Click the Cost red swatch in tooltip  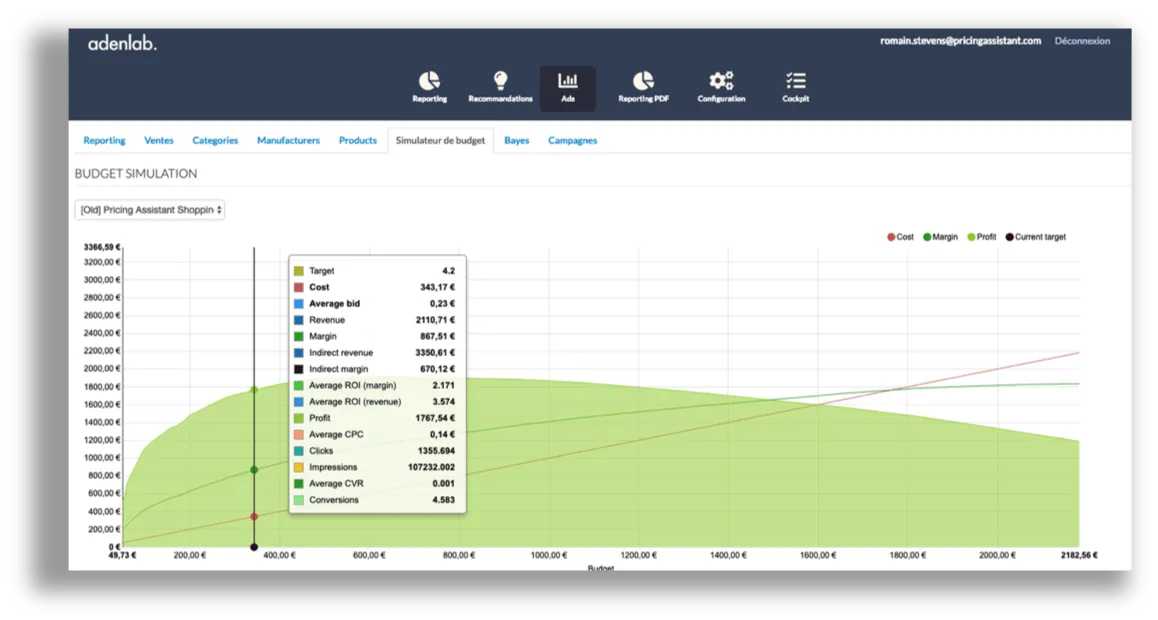point(298,287)
